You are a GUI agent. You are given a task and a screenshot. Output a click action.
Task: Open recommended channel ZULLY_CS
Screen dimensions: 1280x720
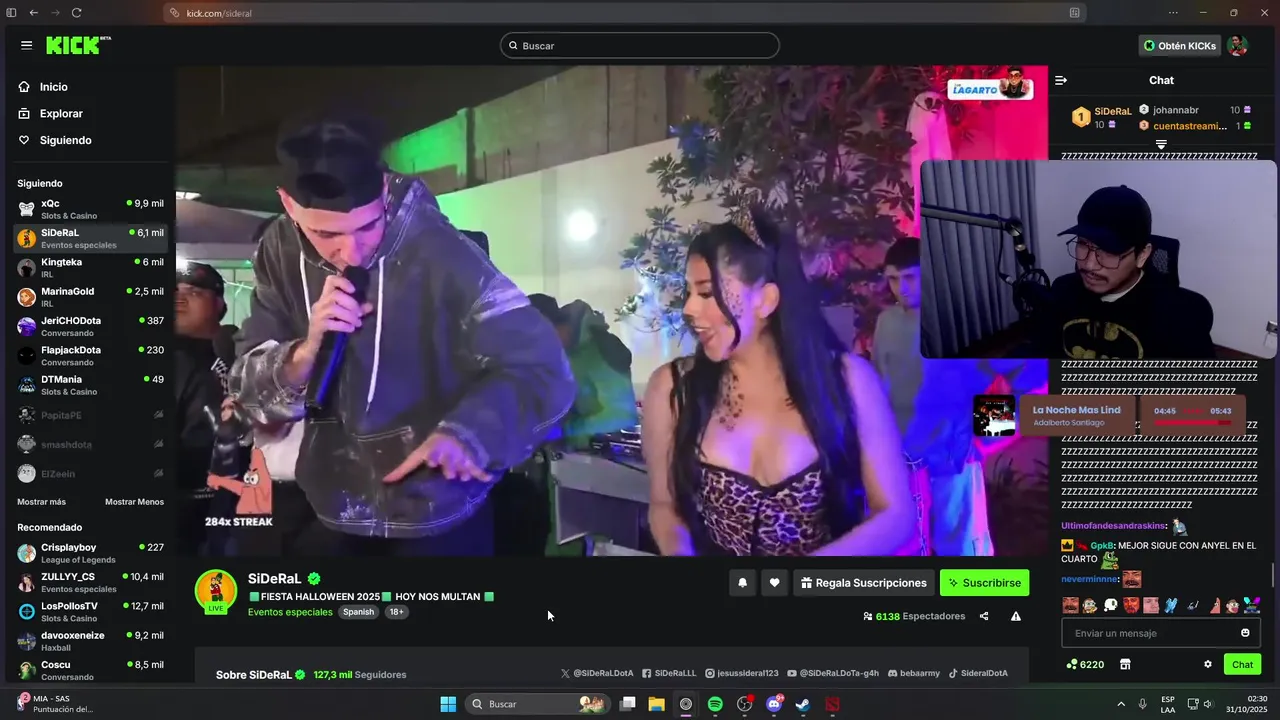(90, 582)
